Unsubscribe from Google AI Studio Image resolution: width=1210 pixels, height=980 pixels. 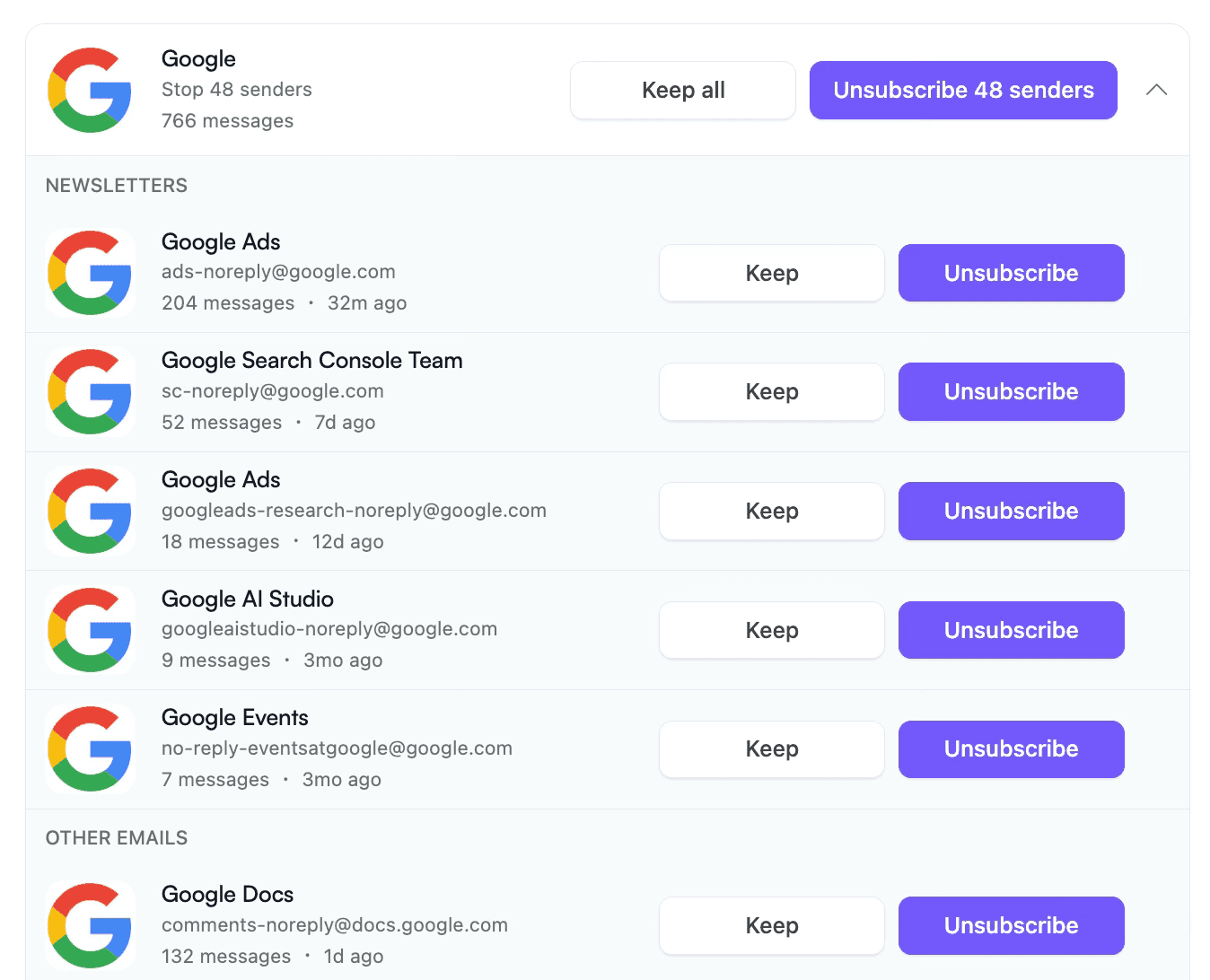1012,630
